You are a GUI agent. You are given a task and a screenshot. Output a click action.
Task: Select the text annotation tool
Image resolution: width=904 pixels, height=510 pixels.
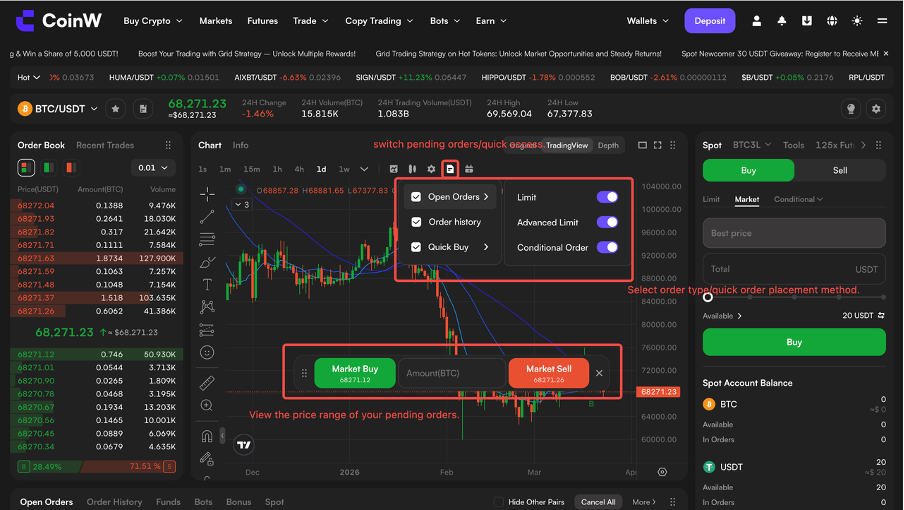tap(207, 284)
